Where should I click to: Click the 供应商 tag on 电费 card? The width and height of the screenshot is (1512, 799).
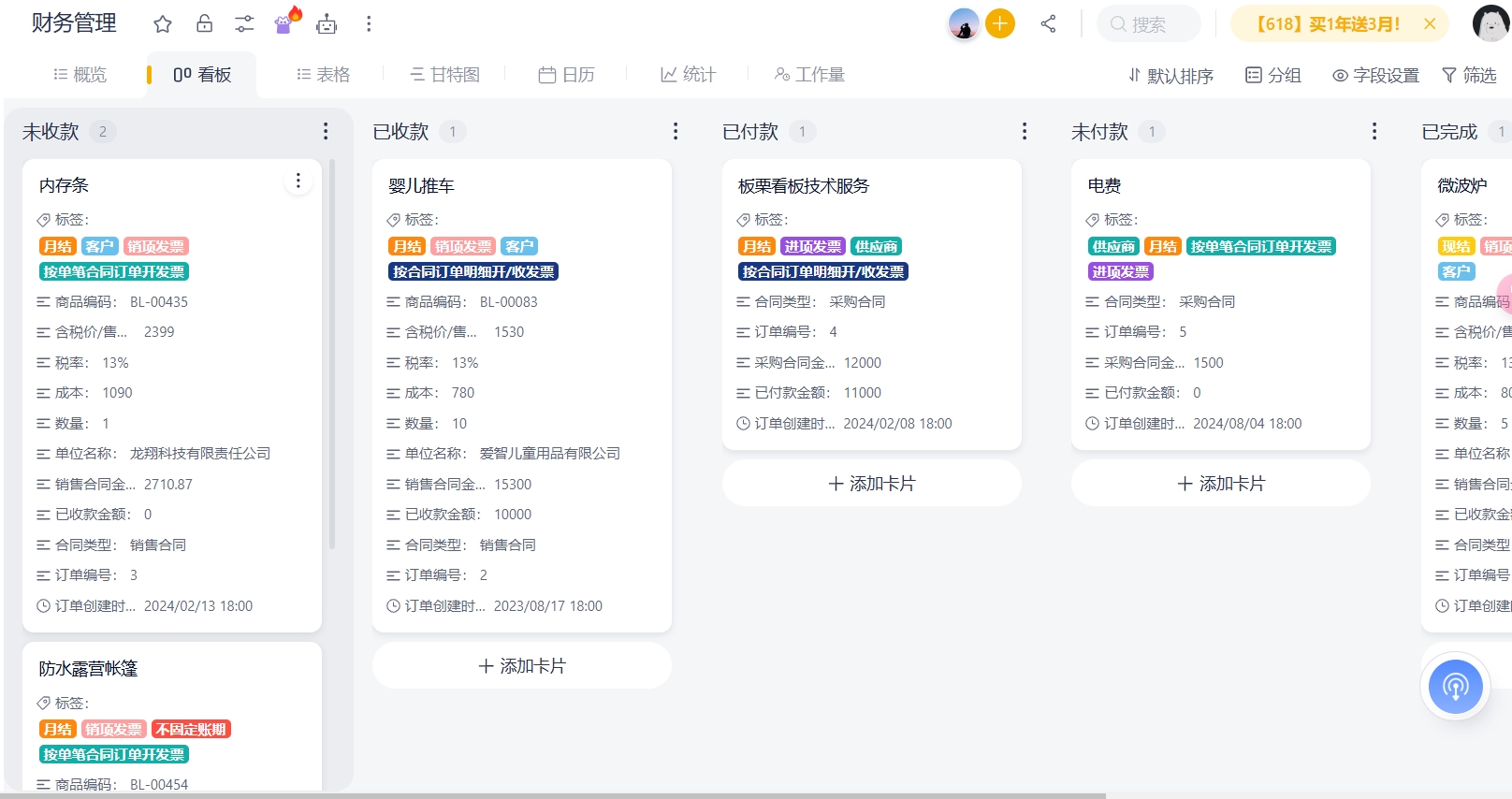(1113, 246)
